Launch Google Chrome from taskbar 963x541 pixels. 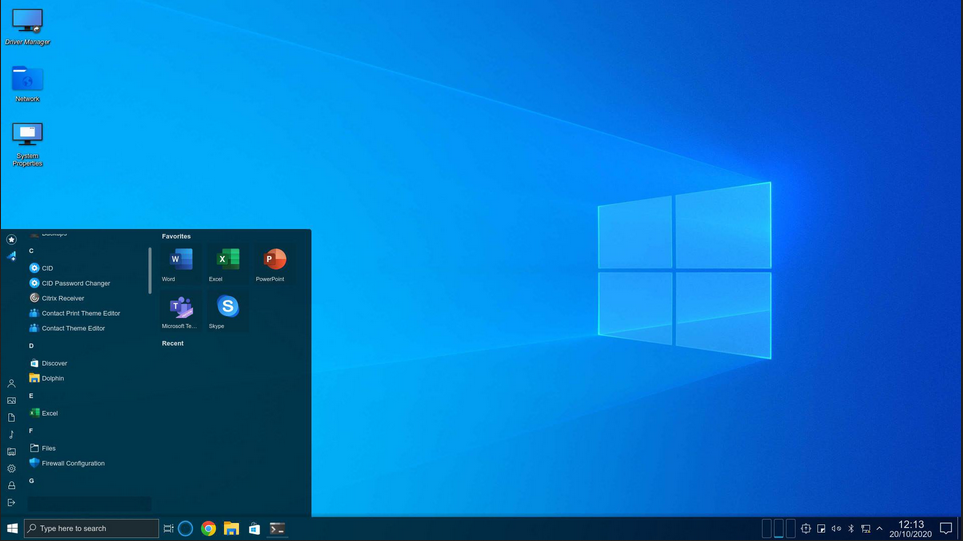208,528
